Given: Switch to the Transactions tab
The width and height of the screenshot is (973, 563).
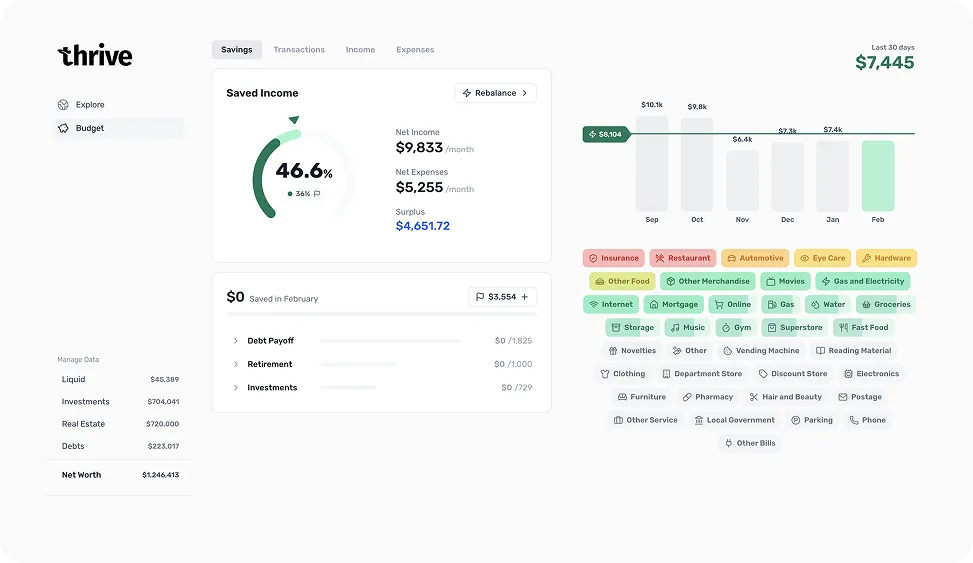Looking at the screenshot, I should (x=299, y=50).
